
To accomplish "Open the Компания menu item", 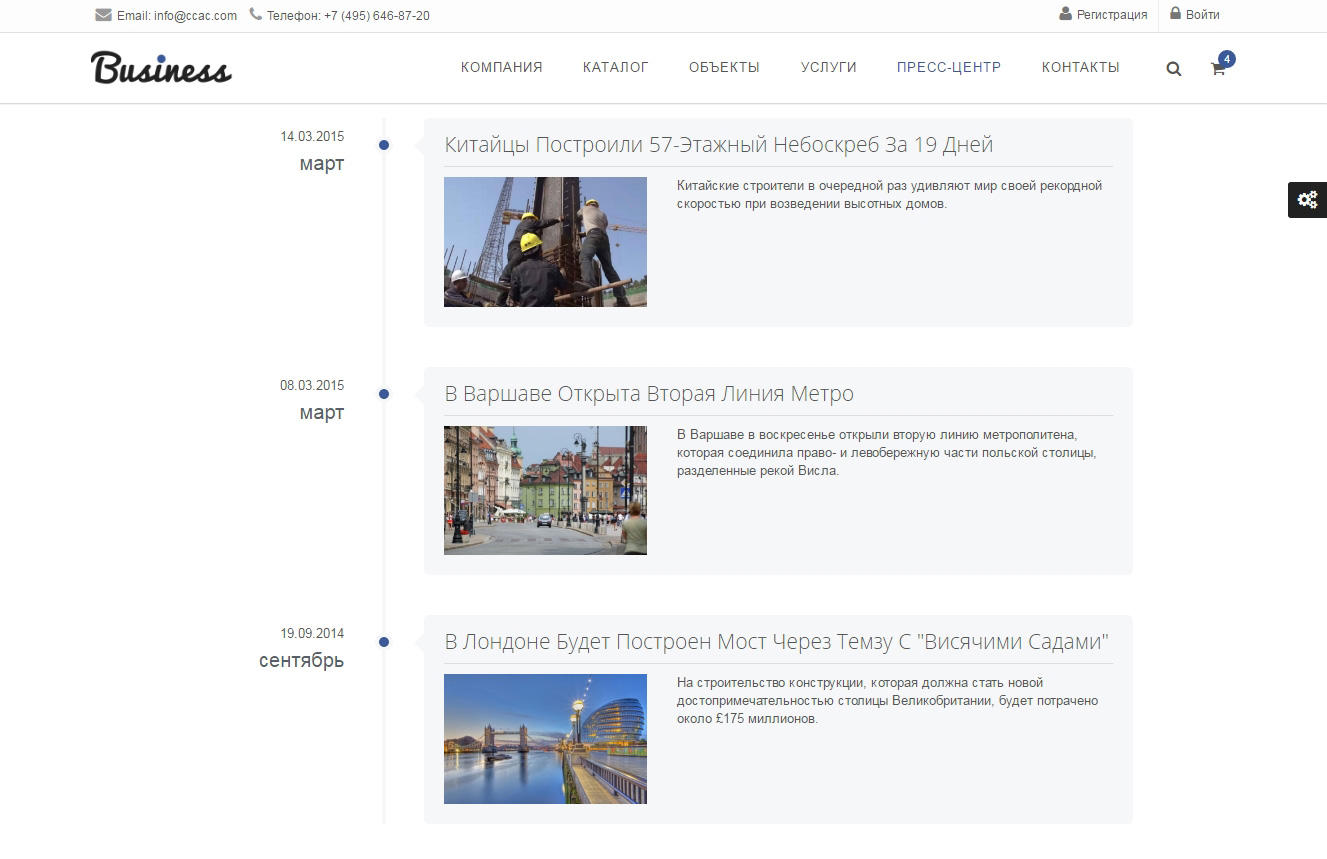I will coord(501,67).
